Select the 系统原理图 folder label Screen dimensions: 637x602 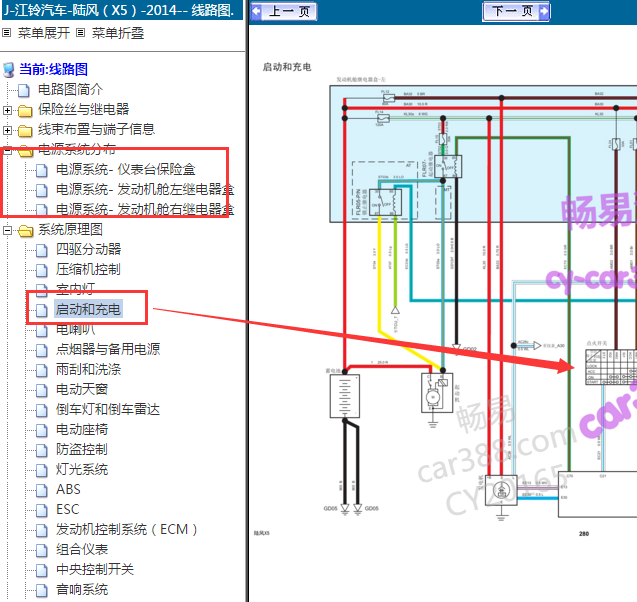70,230
